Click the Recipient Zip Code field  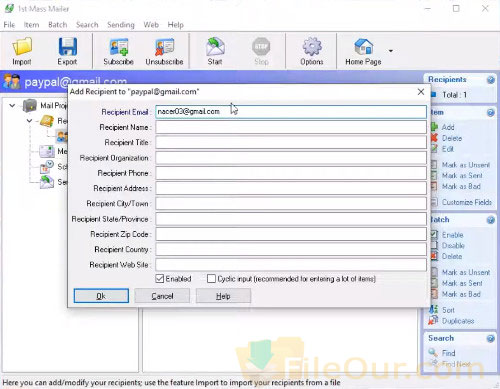click(x=291, y=234)
